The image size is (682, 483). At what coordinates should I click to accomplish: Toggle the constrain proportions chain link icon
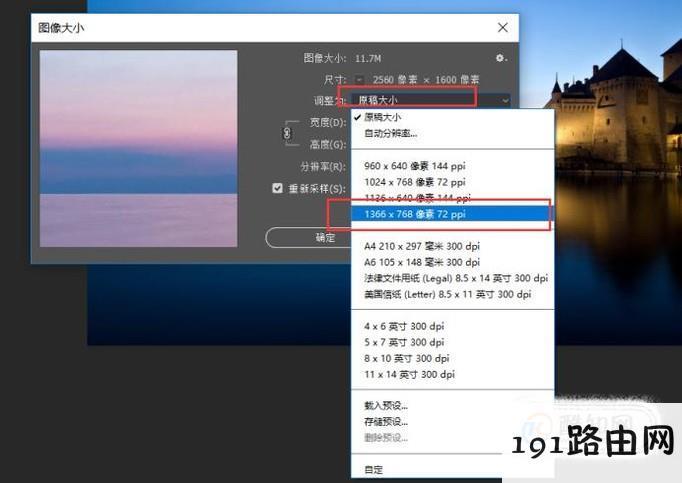click(x=287, y=133)
